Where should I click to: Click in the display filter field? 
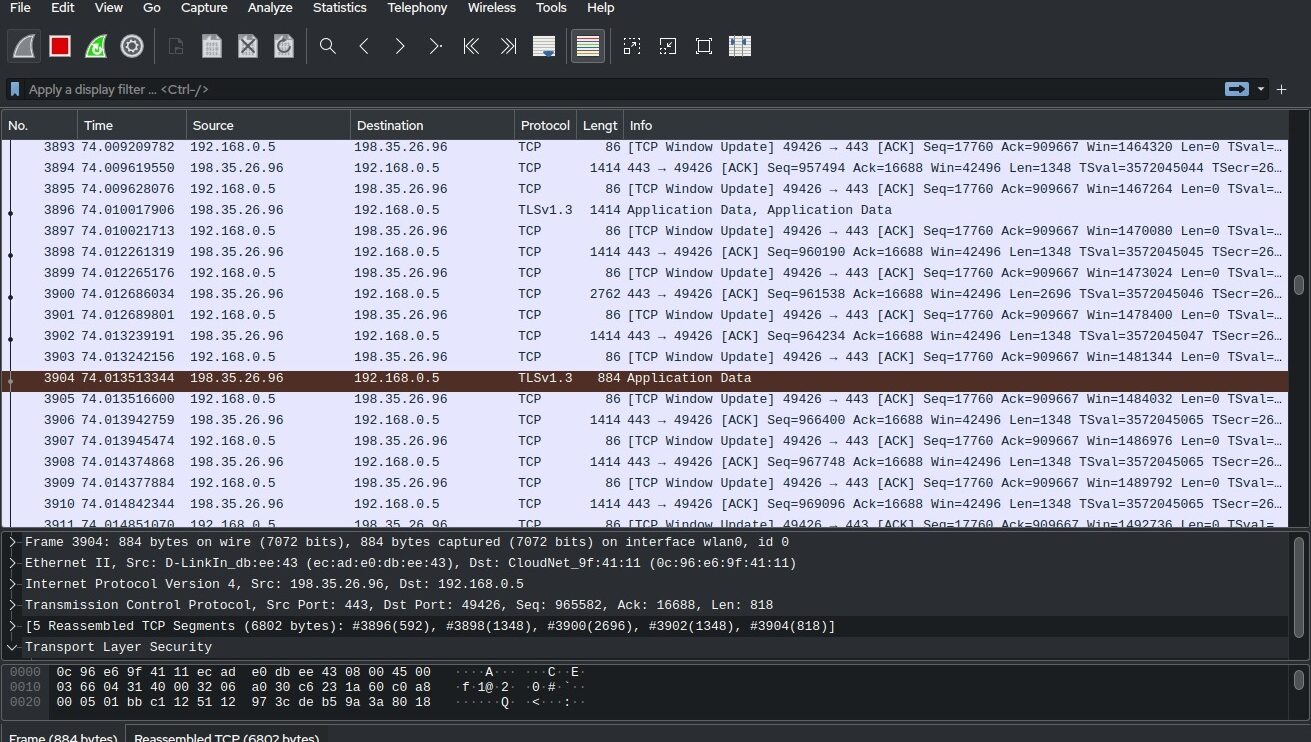coord(600,89)
